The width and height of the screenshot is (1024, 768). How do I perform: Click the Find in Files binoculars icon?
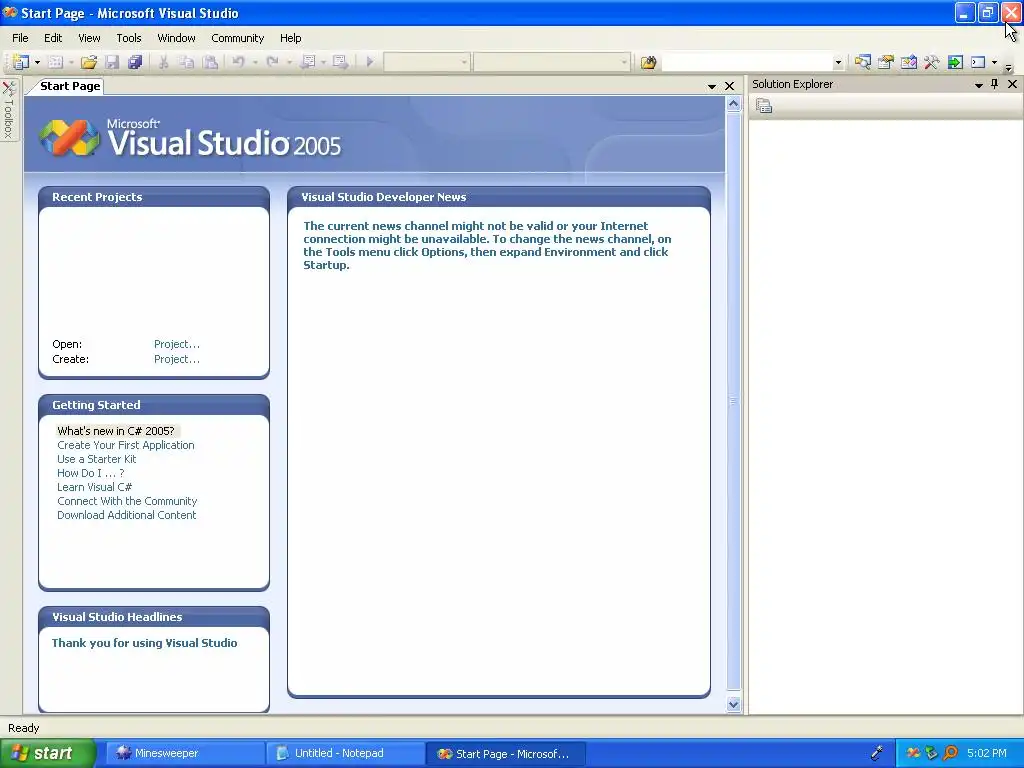(x=648, y=62)
